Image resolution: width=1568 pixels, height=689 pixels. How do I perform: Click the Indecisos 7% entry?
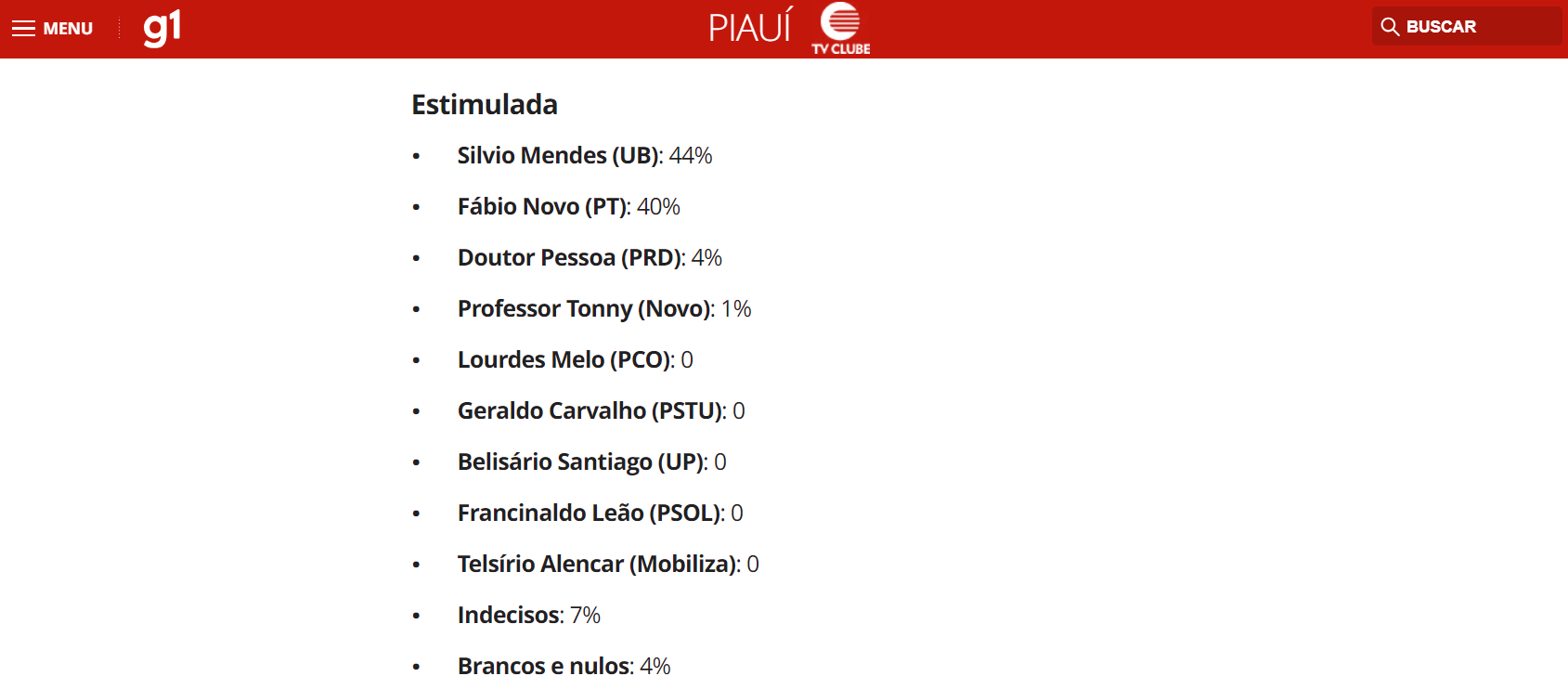[529, 615]
